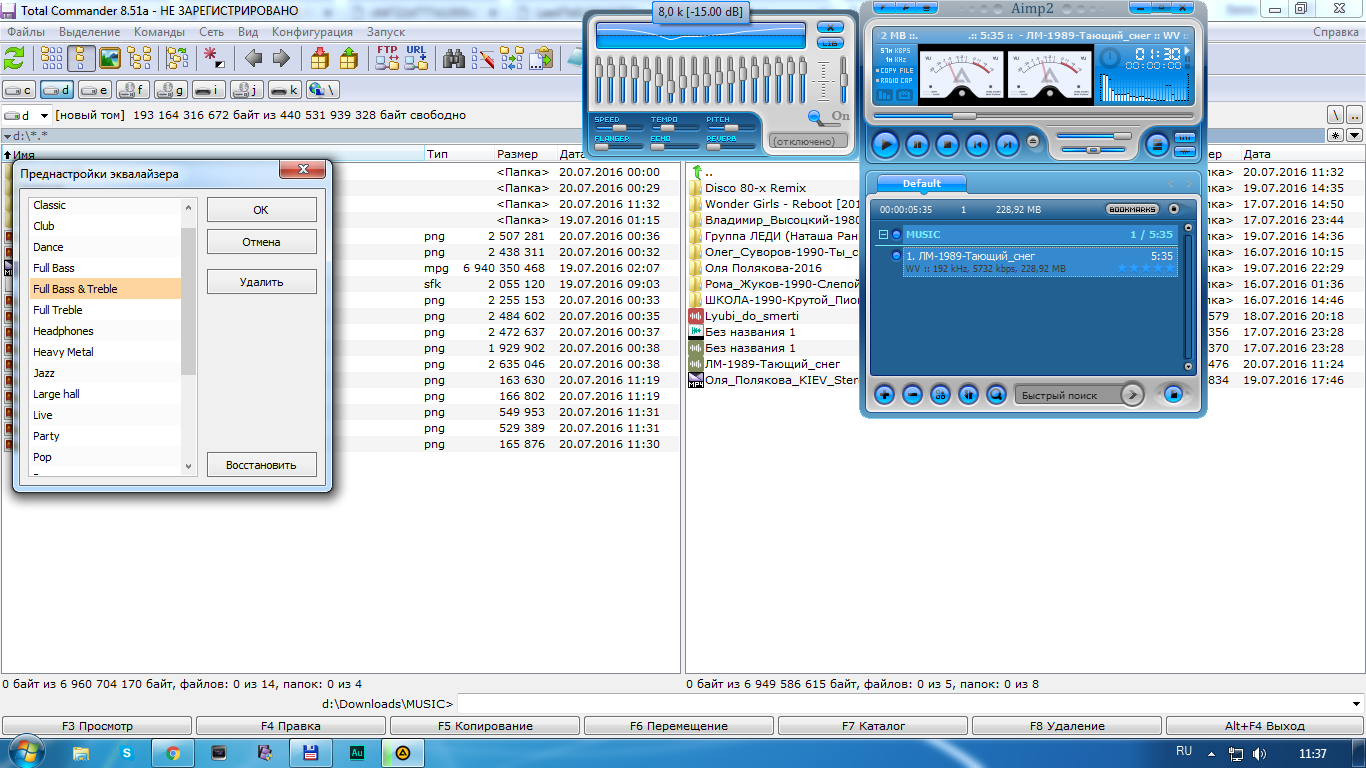
Task: Open the FTP connect toolbar icon
Action: click(x=387, y=58)
